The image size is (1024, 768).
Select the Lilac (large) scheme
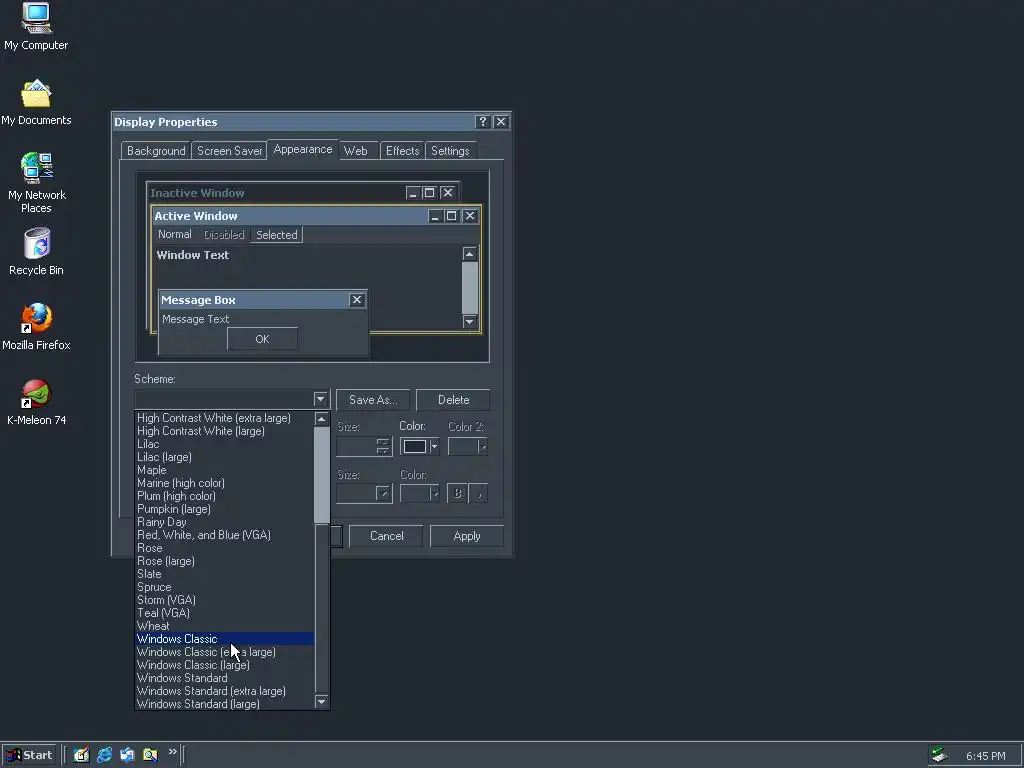(x=225, y=457)
